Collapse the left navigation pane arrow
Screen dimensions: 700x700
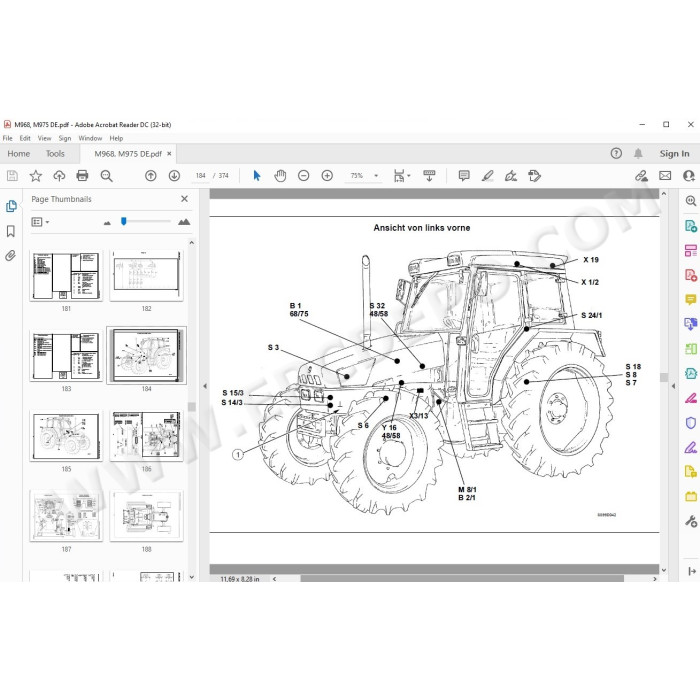[x=205, y=386]
